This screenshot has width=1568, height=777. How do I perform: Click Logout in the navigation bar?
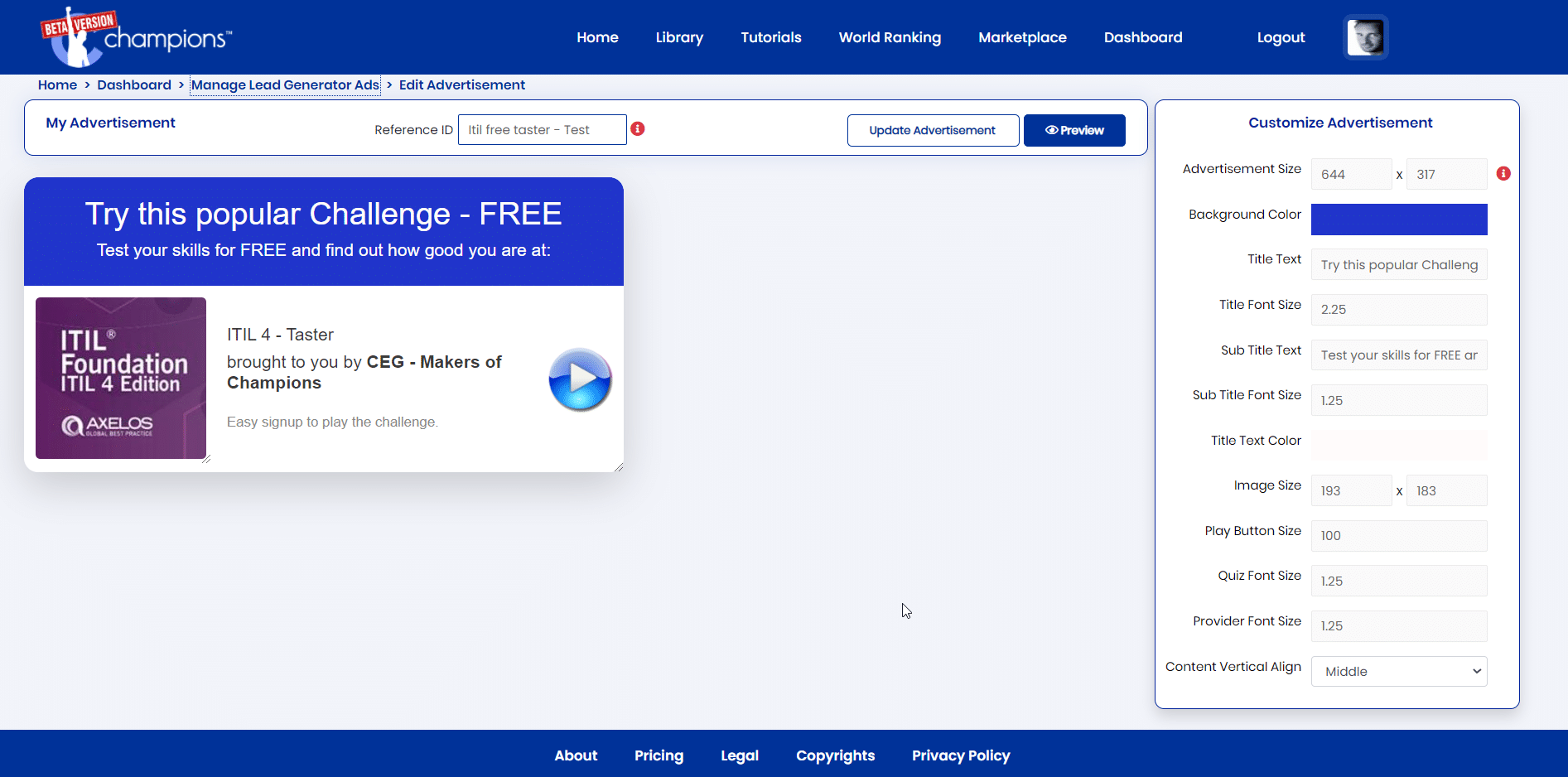click(1281, 37)
